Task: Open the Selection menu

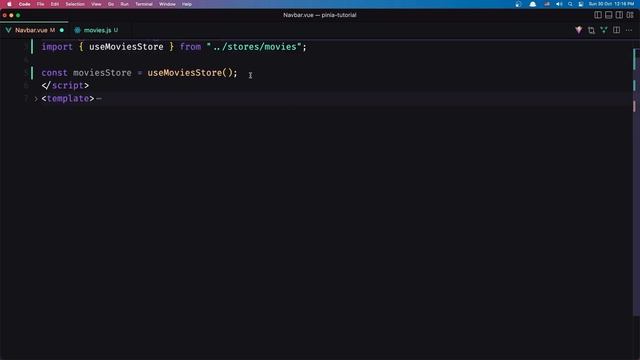Action: [75, 4]
